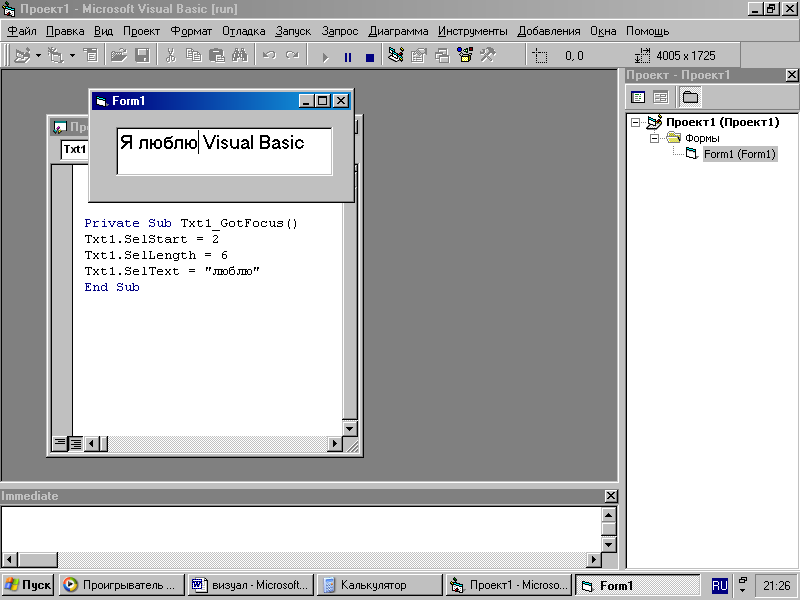The height and width of the screenshot is (600, 800).
Task: Click the Copy toolbar icon
Action: (193, 55)
